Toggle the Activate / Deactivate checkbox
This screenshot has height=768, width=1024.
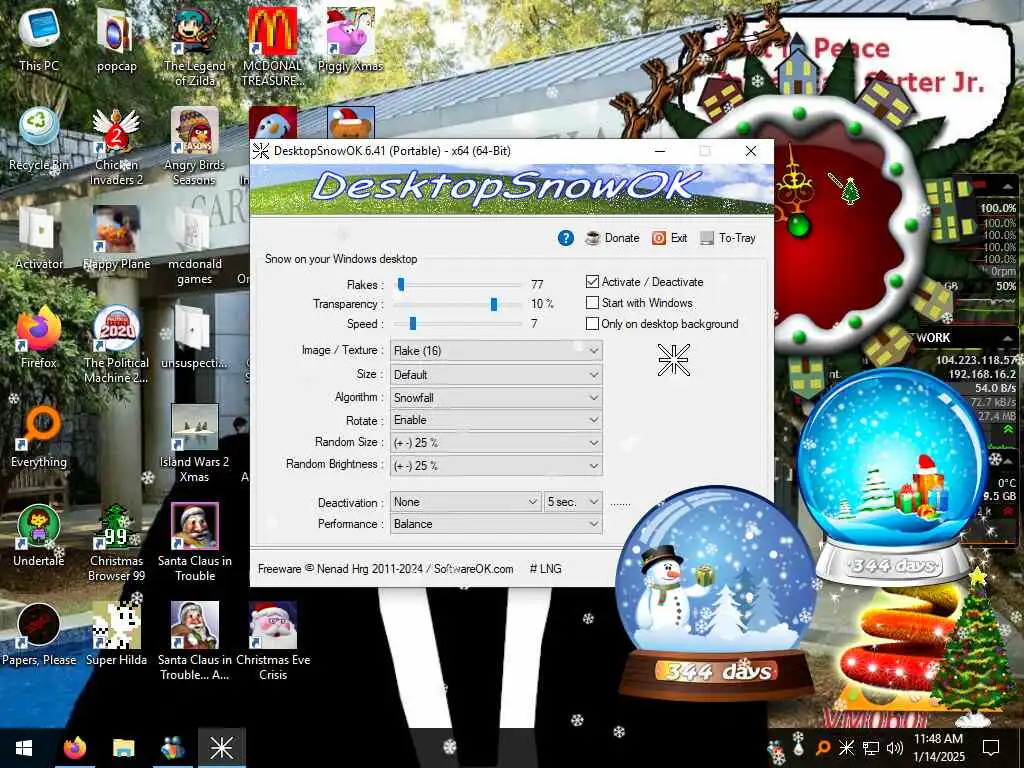point(592,282)
